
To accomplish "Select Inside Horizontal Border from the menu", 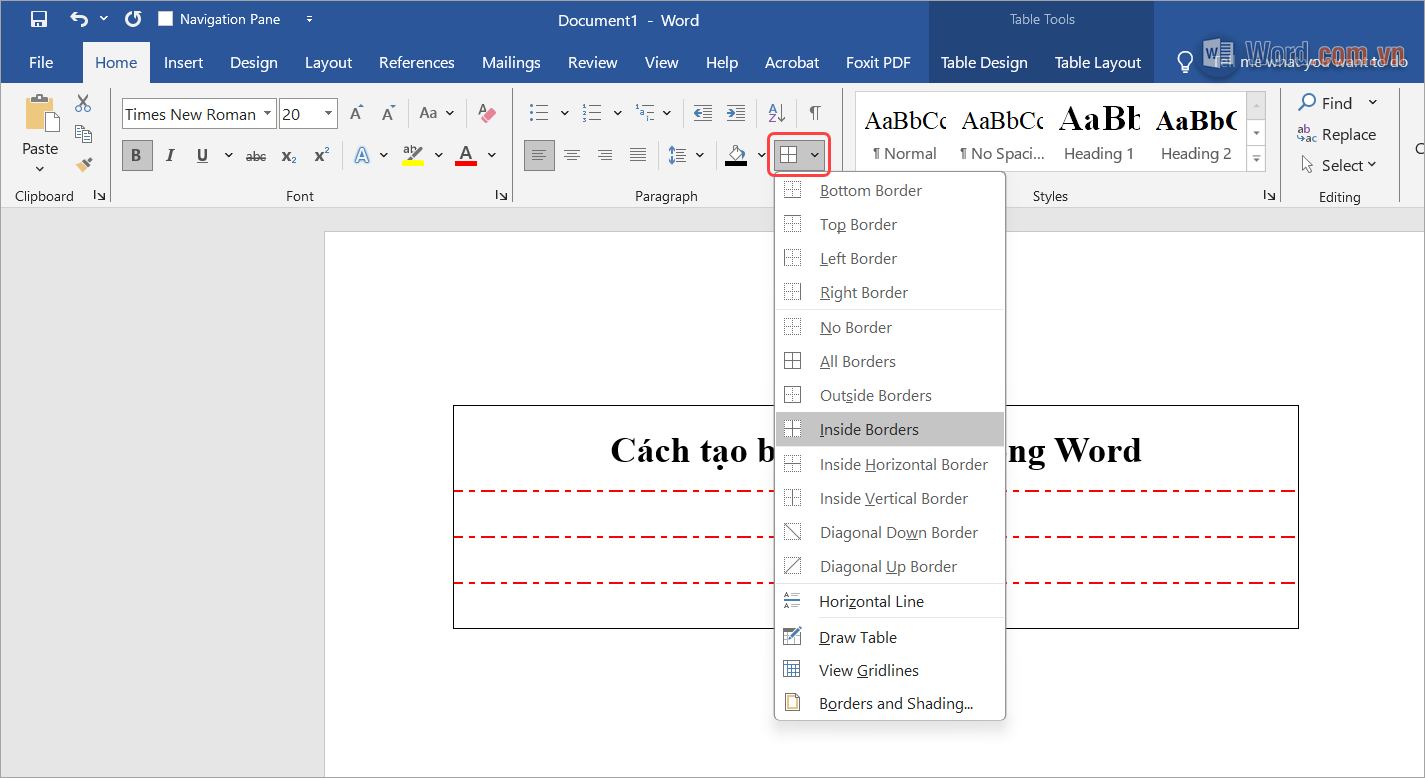I will tap(903, 464).
